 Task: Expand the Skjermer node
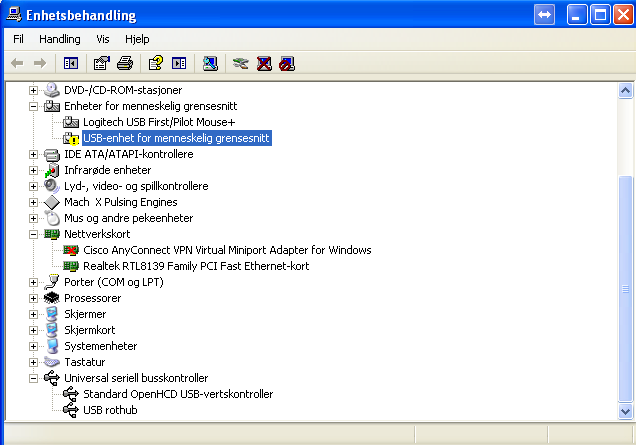click(x=33, y=314)
